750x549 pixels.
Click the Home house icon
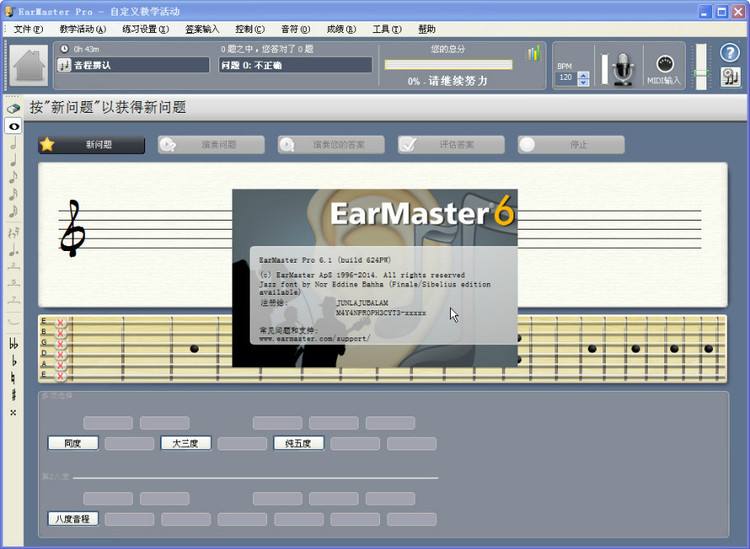[29, 66]
